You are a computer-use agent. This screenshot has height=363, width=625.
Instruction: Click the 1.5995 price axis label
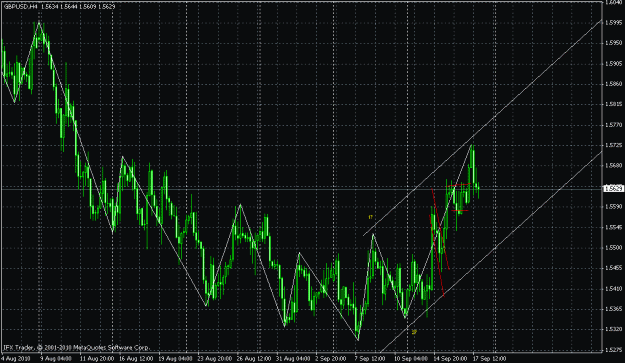click(x=614, y=22)
